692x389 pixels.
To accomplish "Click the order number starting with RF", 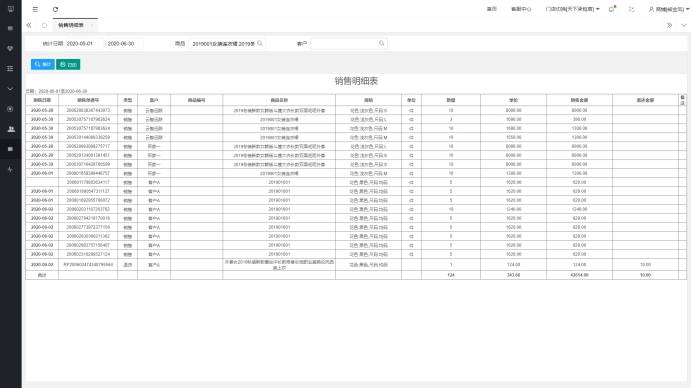I will tap(88, 264).
